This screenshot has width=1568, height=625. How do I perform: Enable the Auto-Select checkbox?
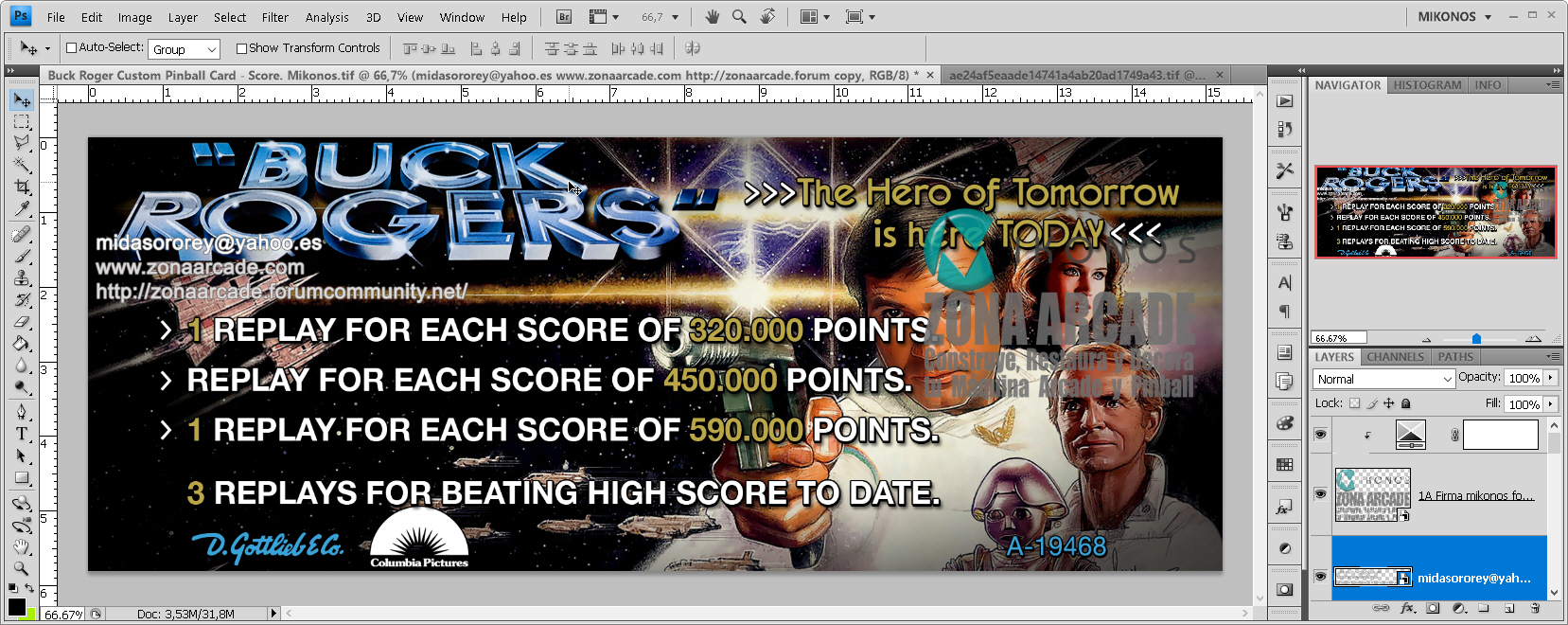[71, 47]
